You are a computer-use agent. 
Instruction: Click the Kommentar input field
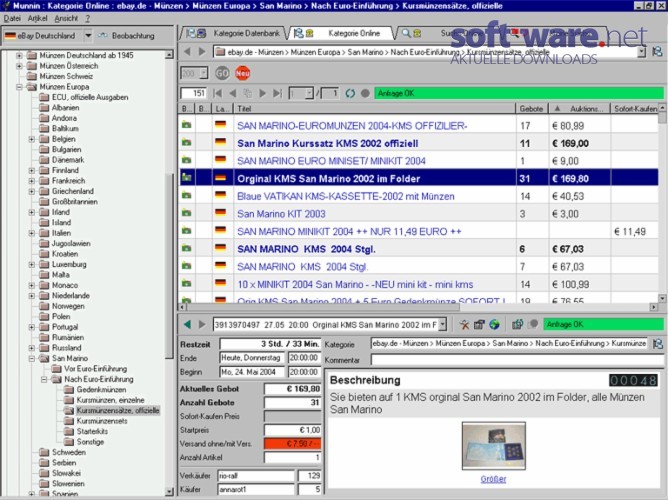(x=517, y=360)
